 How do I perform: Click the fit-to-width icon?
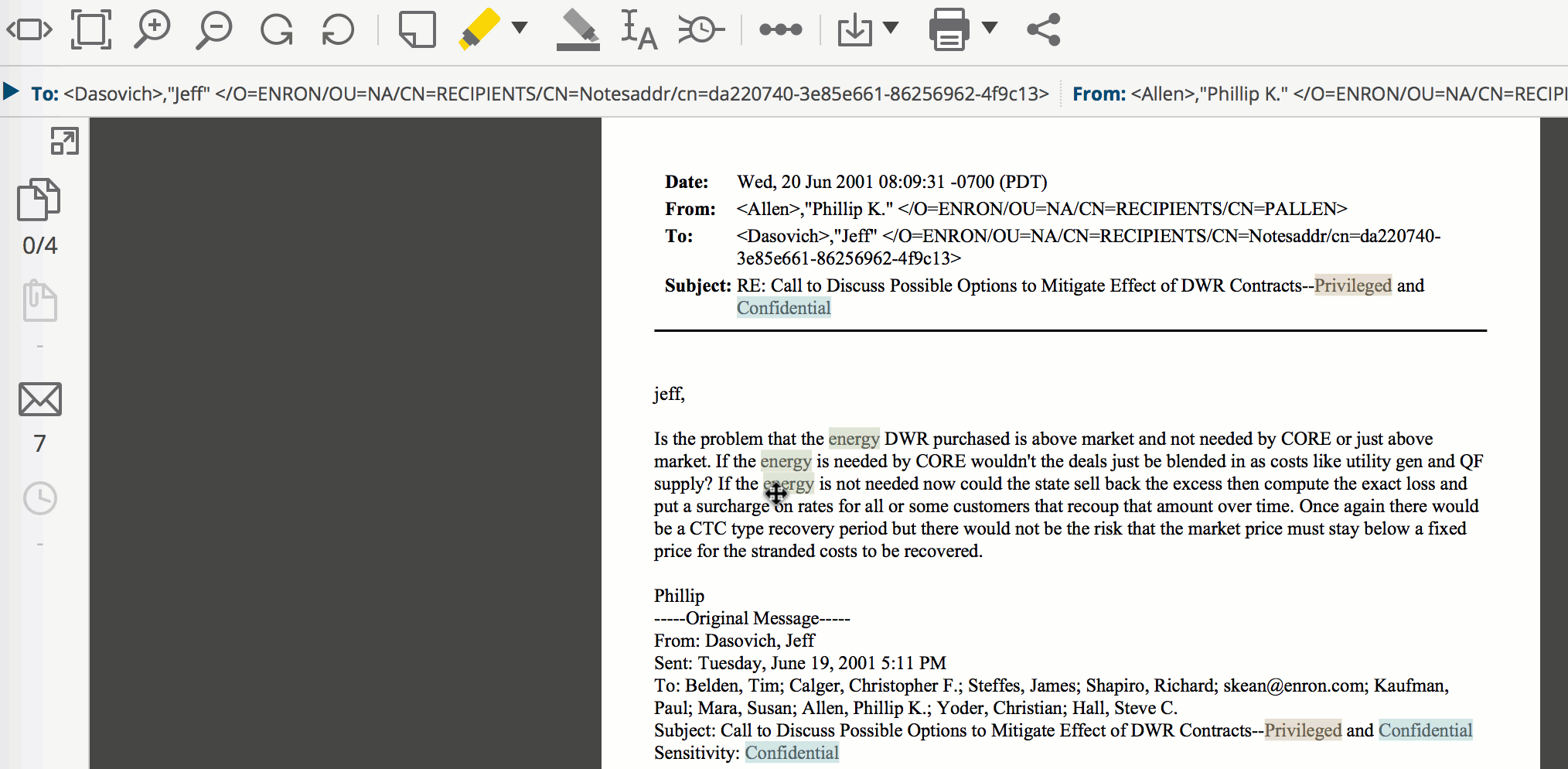29,30
